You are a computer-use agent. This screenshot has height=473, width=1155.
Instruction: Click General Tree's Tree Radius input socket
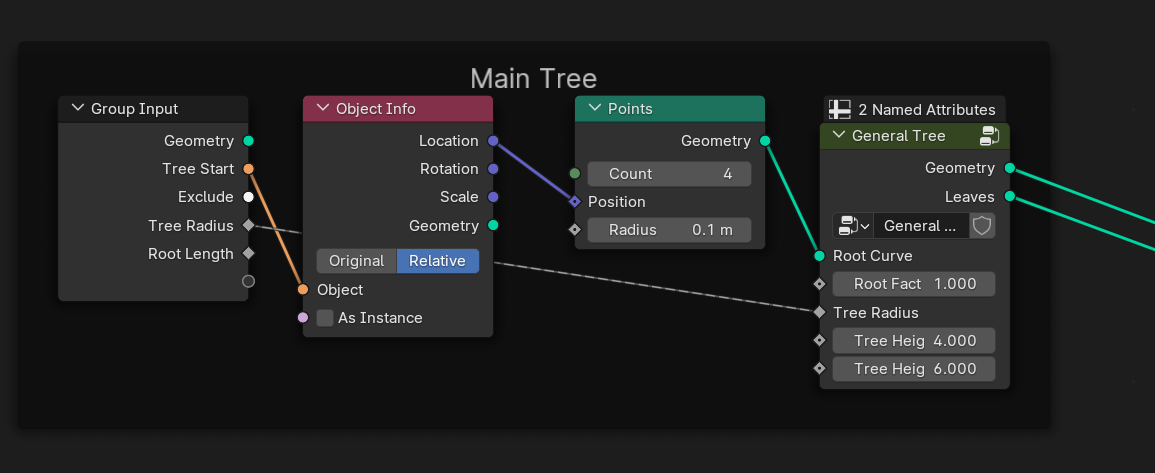[819, 312]
